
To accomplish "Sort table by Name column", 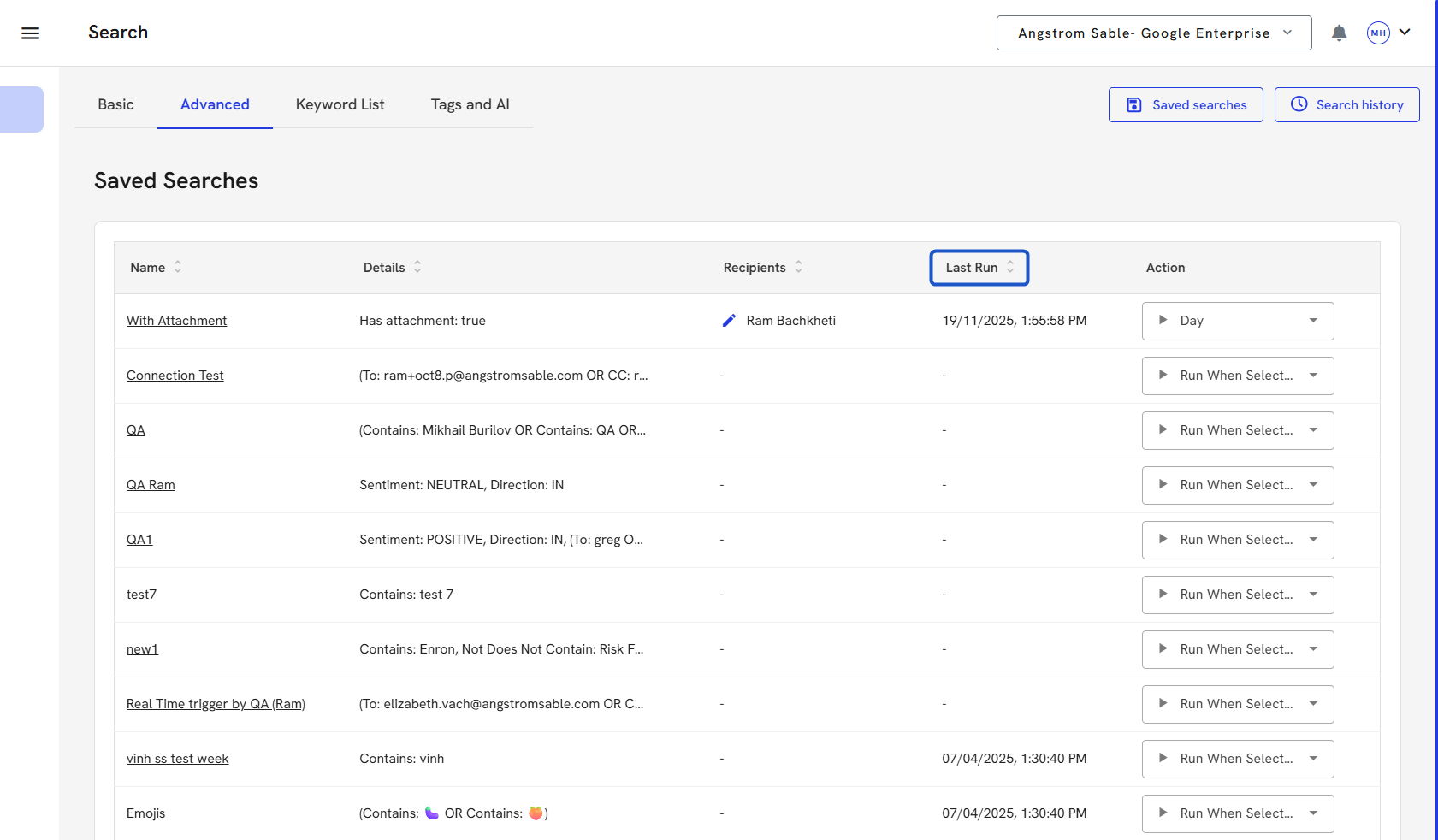I will (x=177, y=268).
